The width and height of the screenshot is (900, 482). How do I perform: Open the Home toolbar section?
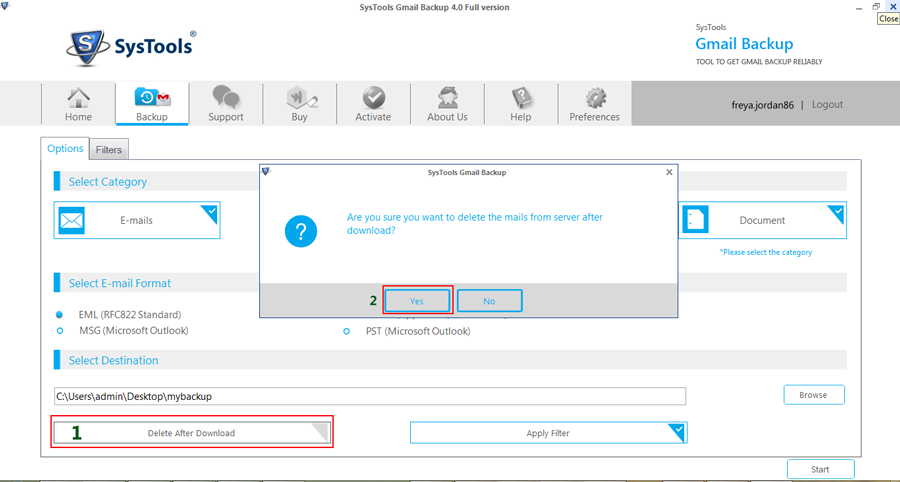pos(78,104)
